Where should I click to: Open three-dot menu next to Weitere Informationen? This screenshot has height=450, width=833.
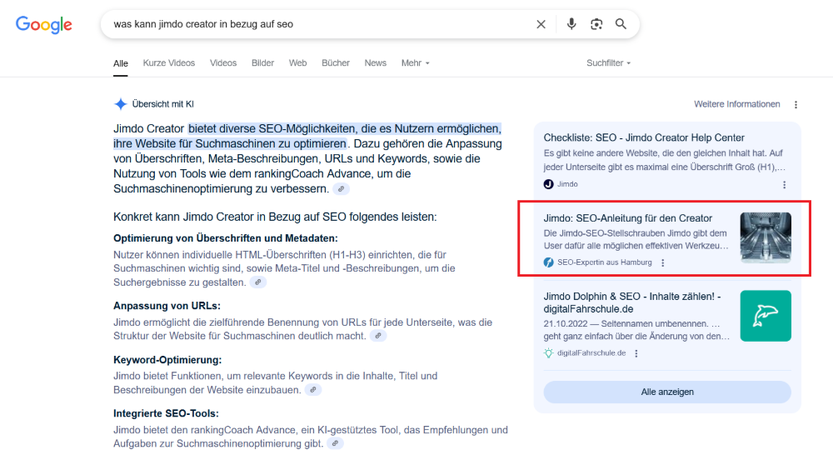tap(796, 105)
